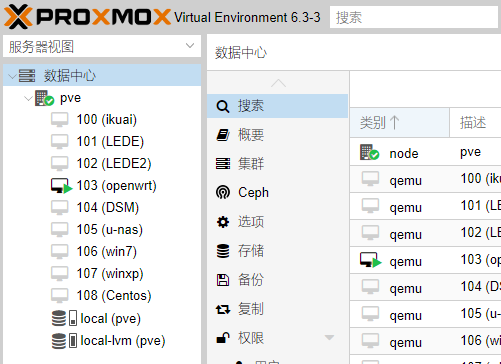Open the 权限 permissions menu item
Image resolution: width=501 pixels, height=364 pixels.
(x=277, y=338)
